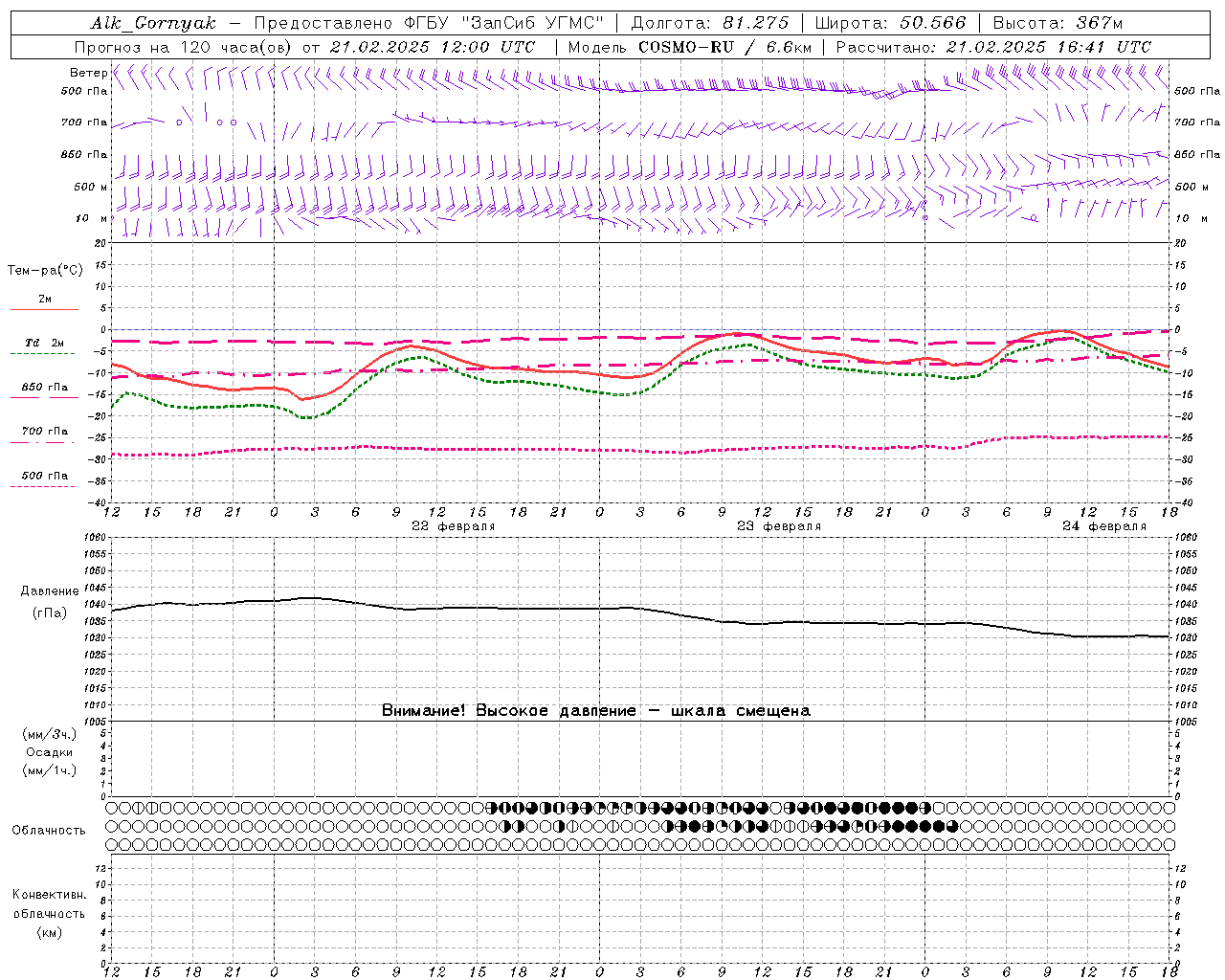Click the Ветер wind panel label
This screenshot has width=1225, height=980.
point(88,73)
